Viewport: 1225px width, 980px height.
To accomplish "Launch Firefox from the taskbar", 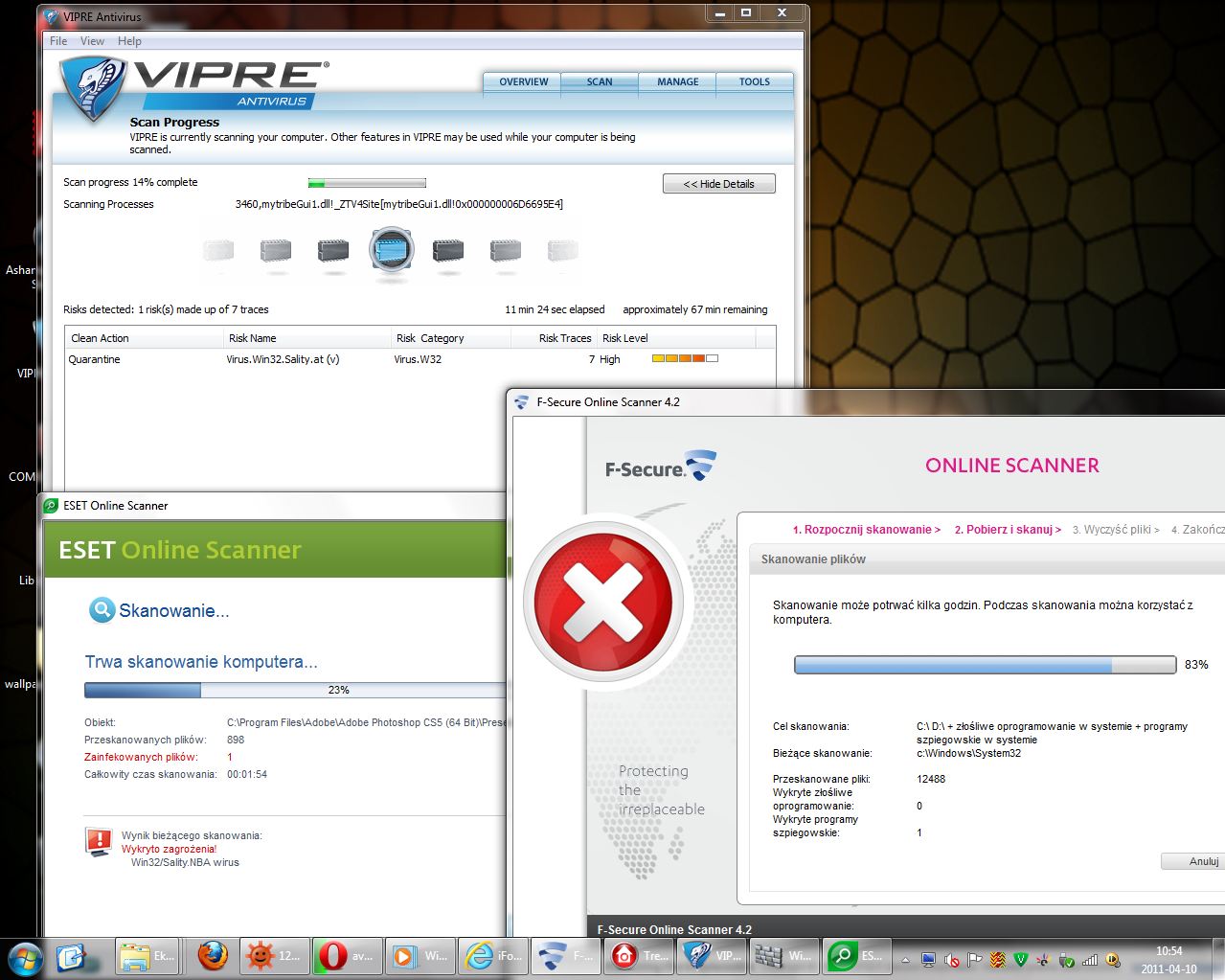I will (212, 956).
